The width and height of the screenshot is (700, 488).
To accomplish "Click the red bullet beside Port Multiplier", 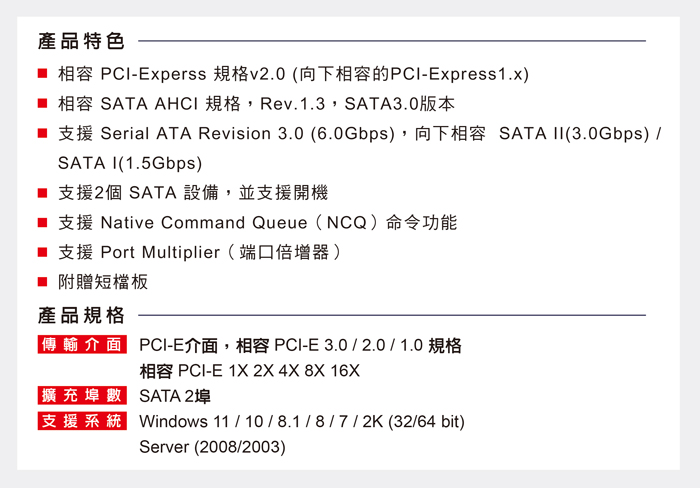I will pos(43,252).
